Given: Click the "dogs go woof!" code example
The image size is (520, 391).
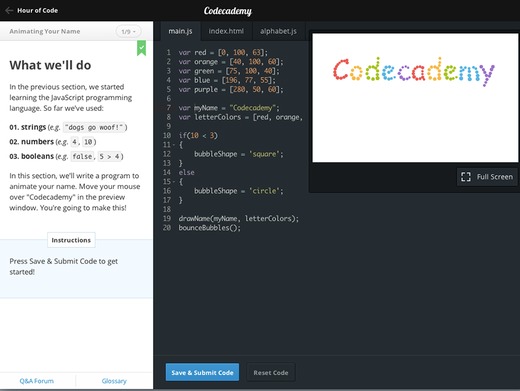Looking at the screenshot, I should [94, 127].
